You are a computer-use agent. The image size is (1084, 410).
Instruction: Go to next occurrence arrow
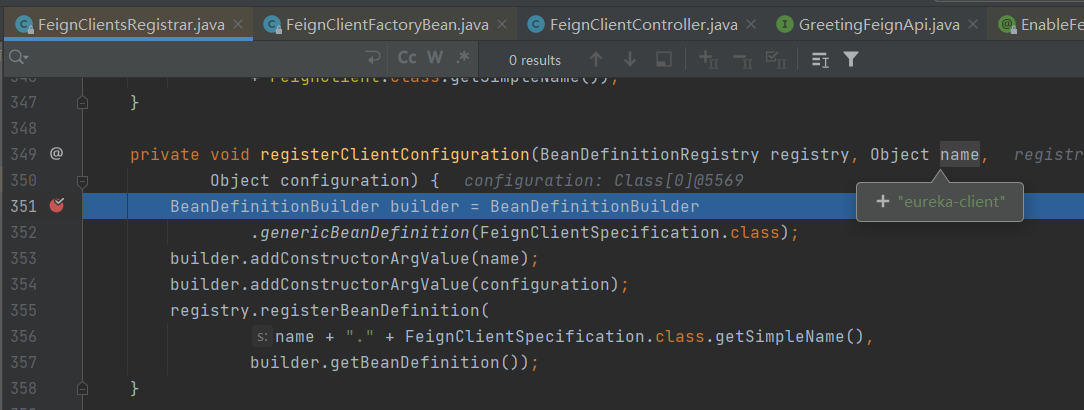630,59
